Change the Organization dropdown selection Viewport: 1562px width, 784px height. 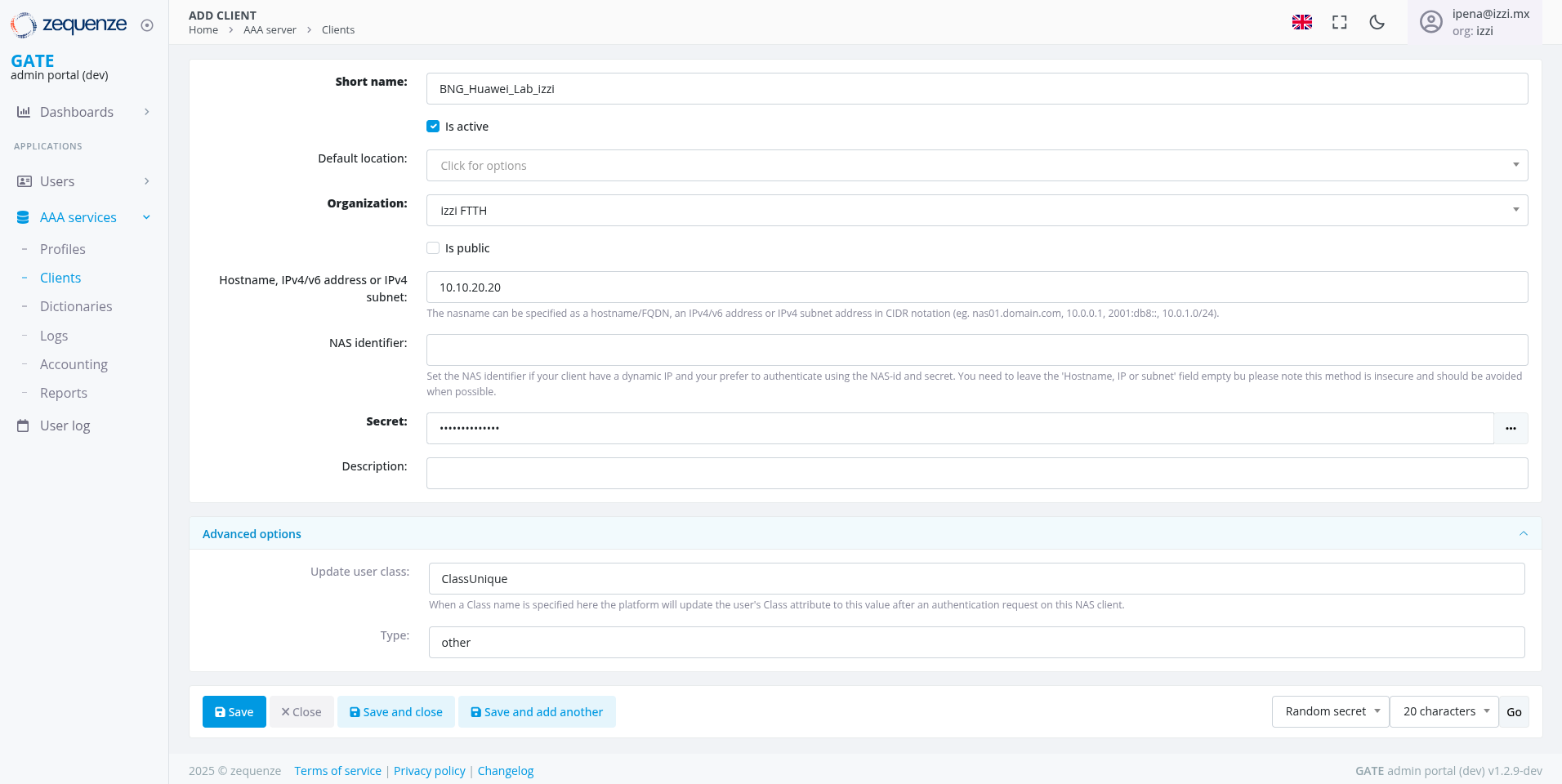pos(975,210)
